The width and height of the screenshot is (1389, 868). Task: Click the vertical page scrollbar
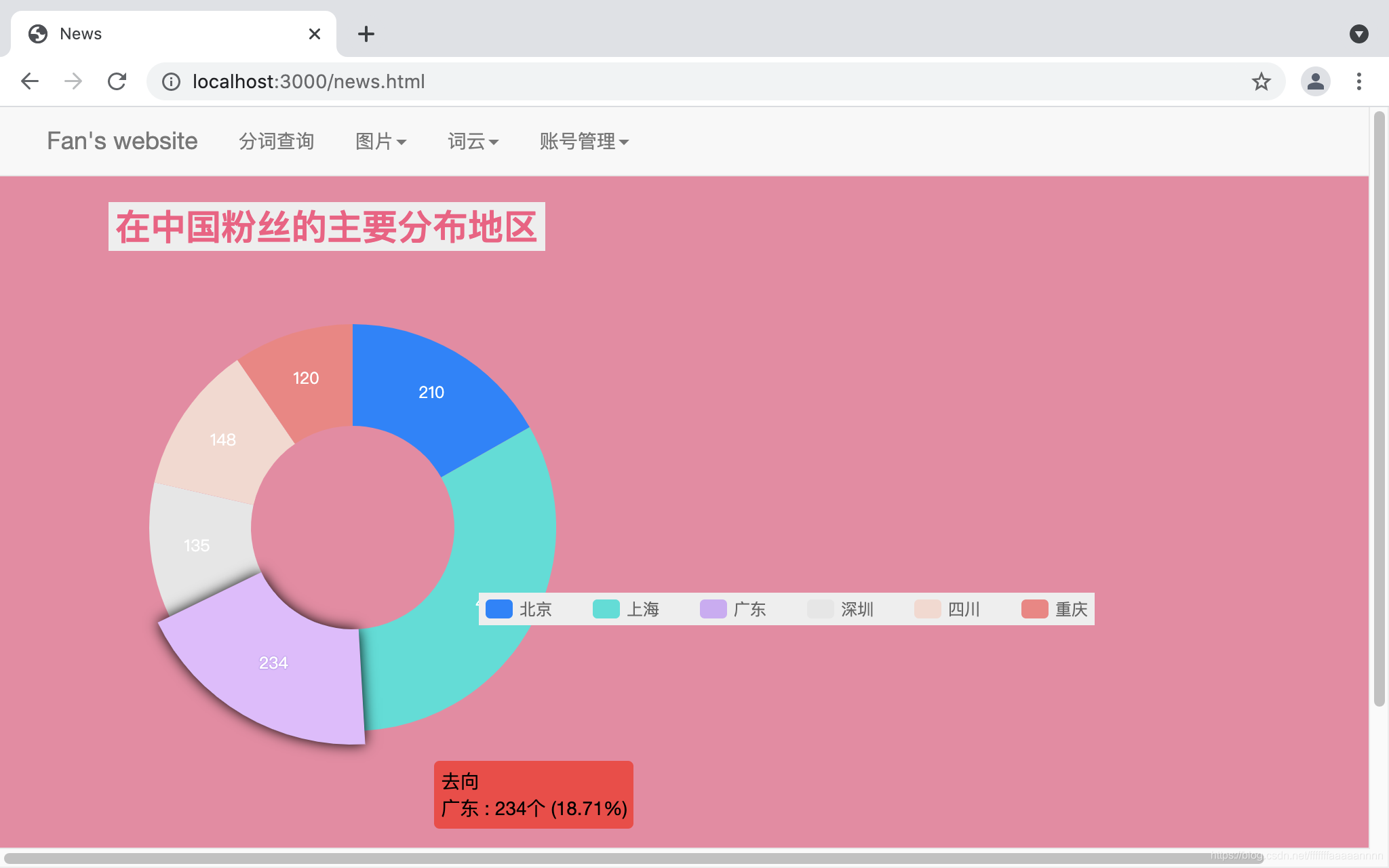(x=1379, y=410)
